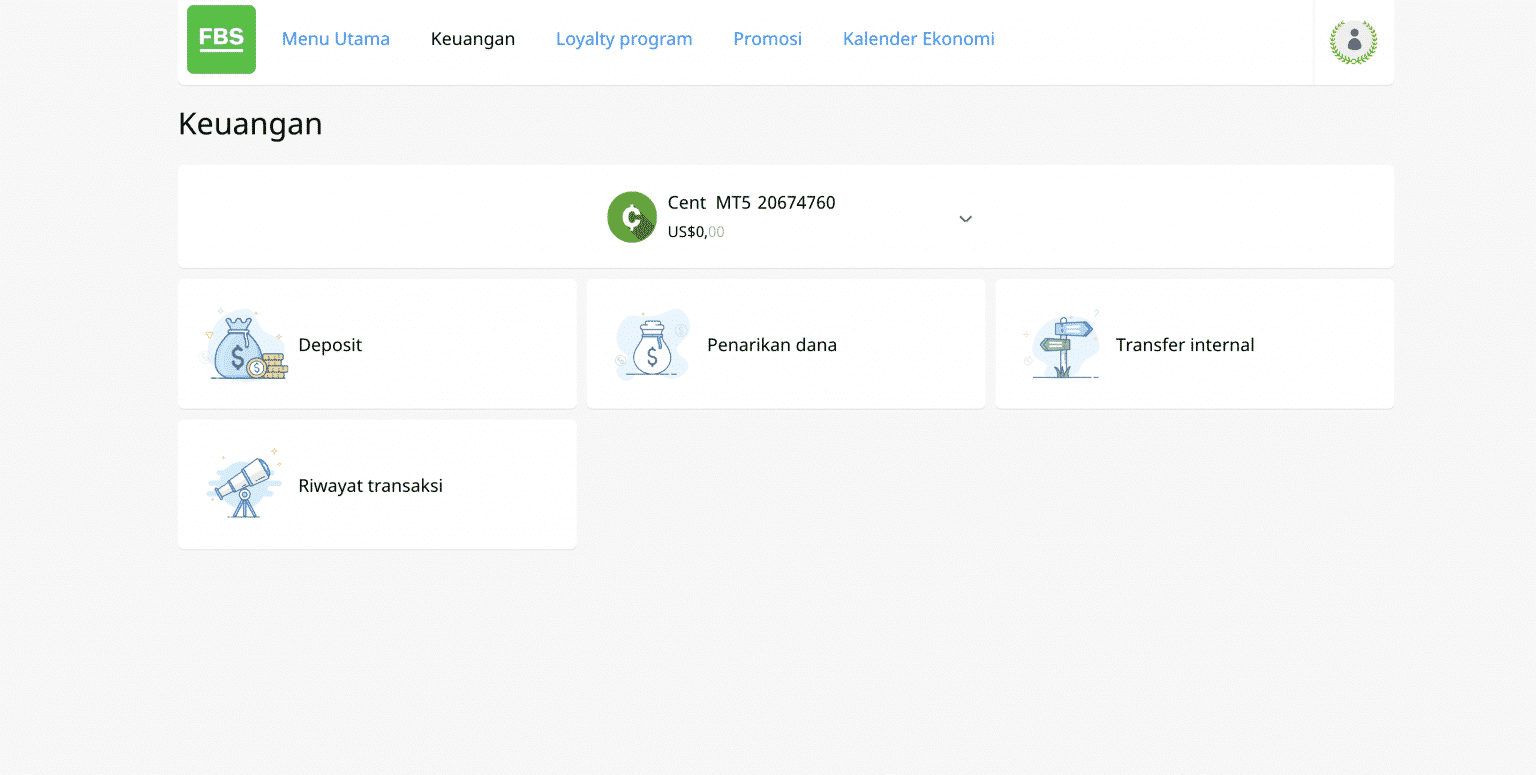Screen dimensions: 1536x775
Task: Select the Keuangan menu item
Action: coord(473,39)
